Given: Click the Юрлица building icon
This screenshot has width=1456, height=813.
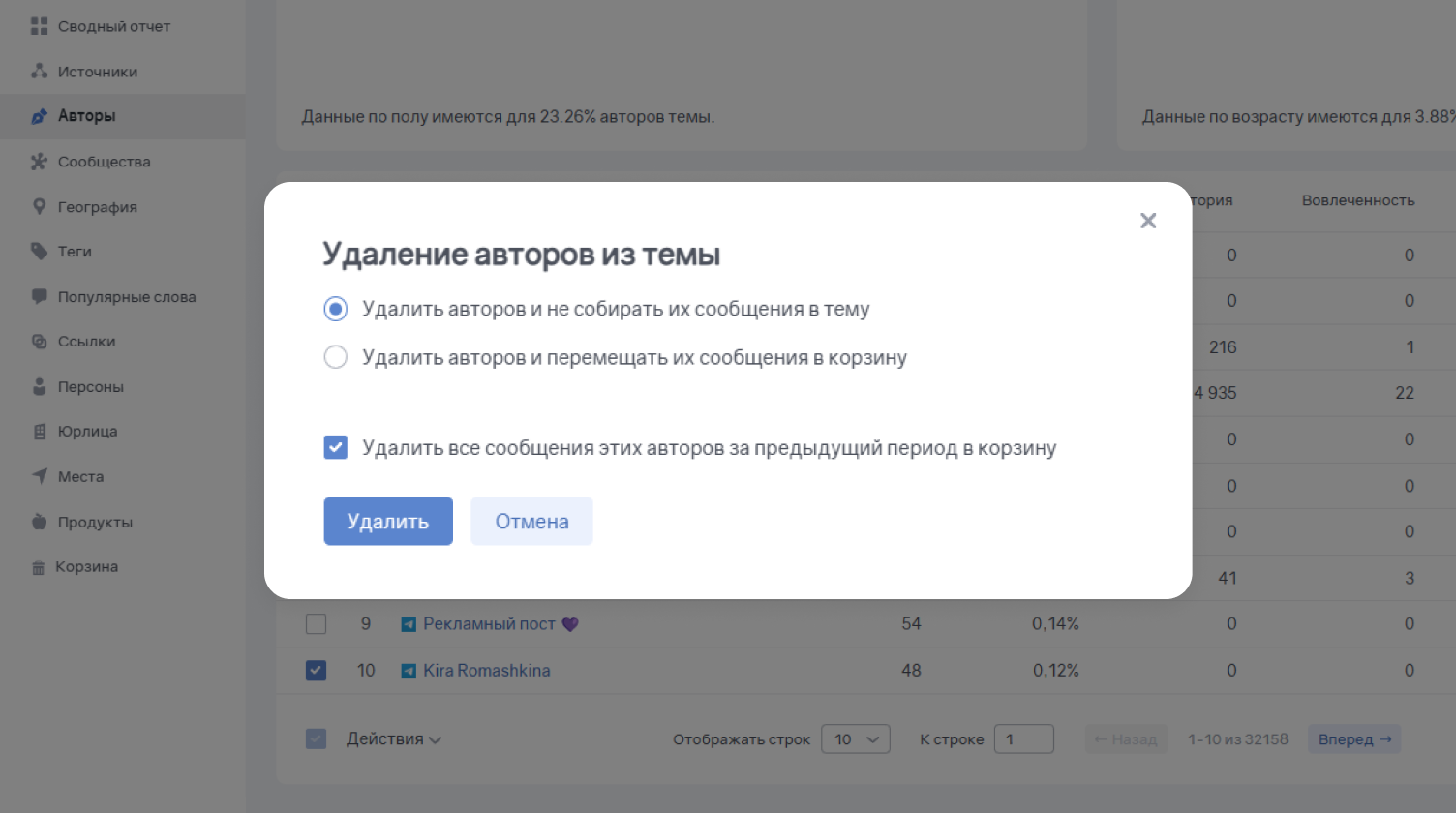Looking at the screenshot, I should (39, 432).
